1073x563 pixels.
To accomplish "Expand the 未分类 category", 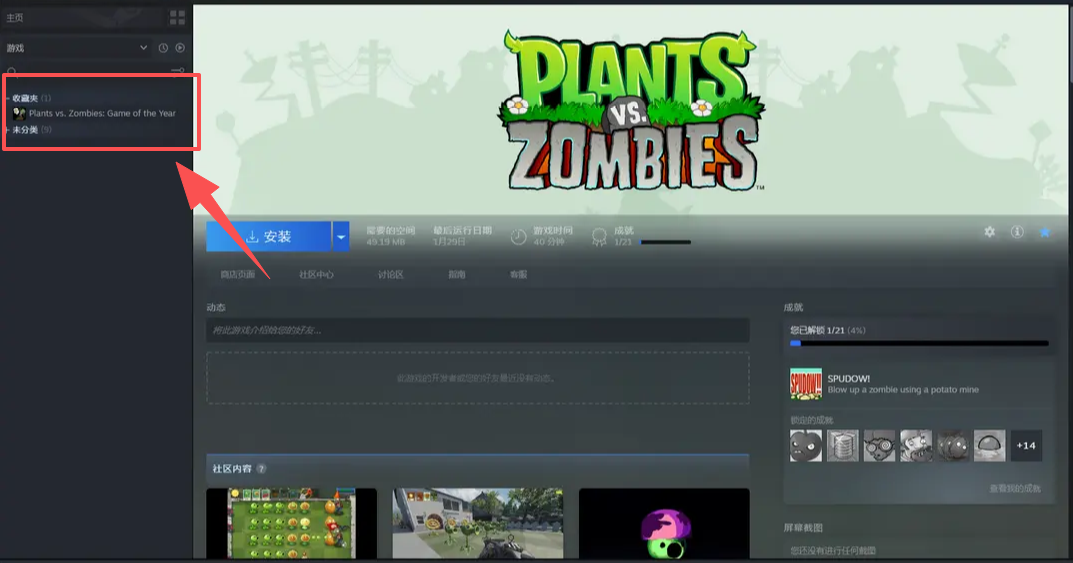I will (x=8, y=130).
